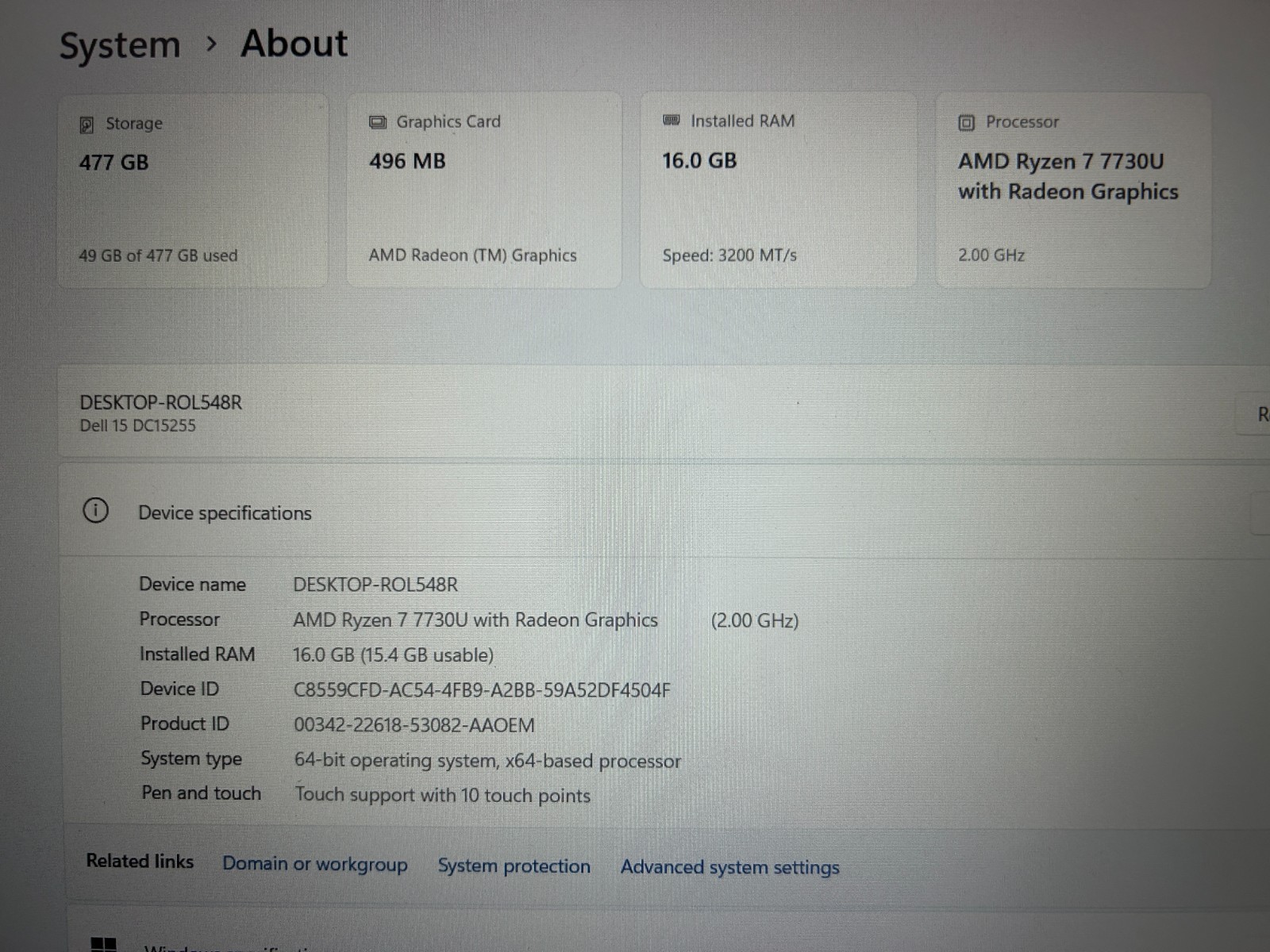Select Processor value 'AMD Ryzen 7 7730U with Radeon Graphics'
The height and width of the screenshot is (952, 1270).
[x=475, y=620]
